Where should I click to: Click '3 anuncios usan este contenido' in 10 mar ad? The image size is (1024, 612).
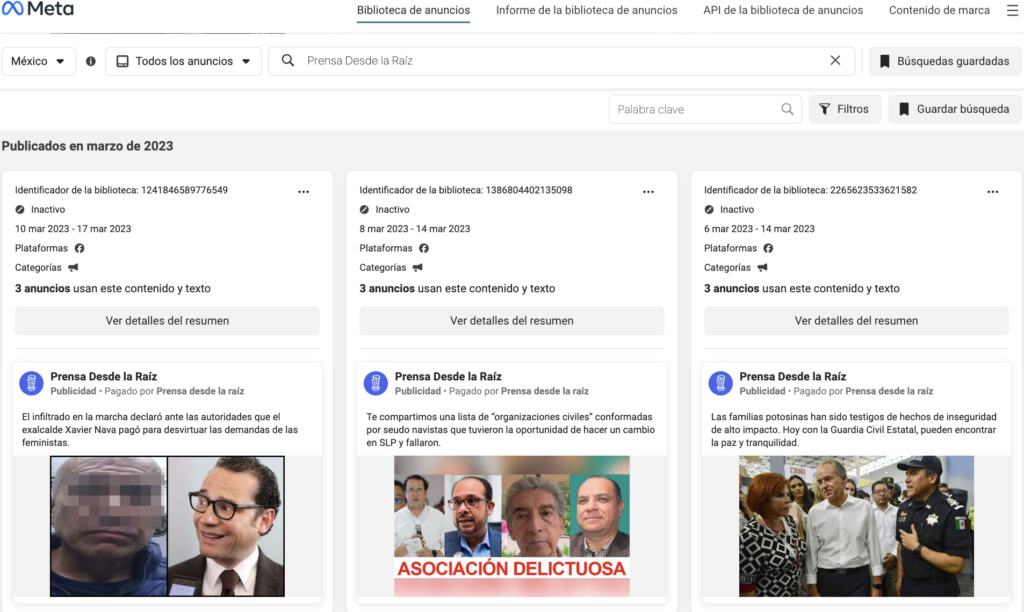pos(113,288)
